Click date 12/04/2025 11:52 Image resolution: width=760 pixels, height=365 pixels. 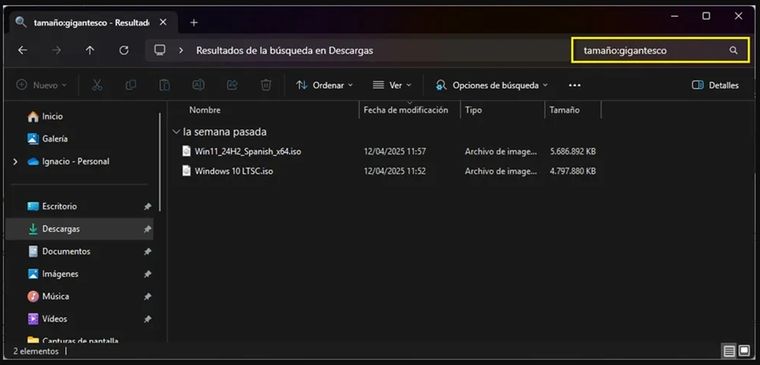[395, 172]
